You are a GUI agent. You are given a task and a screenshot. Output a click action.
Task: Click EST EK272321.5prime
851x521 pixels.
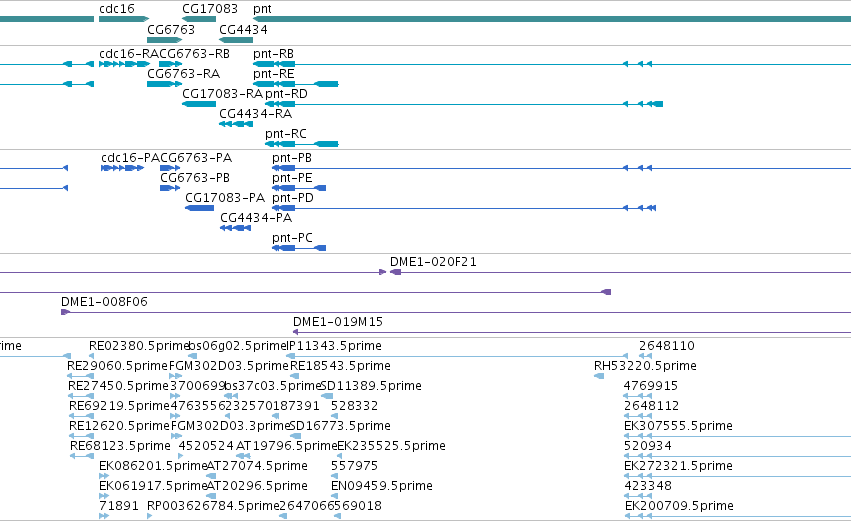678,467
